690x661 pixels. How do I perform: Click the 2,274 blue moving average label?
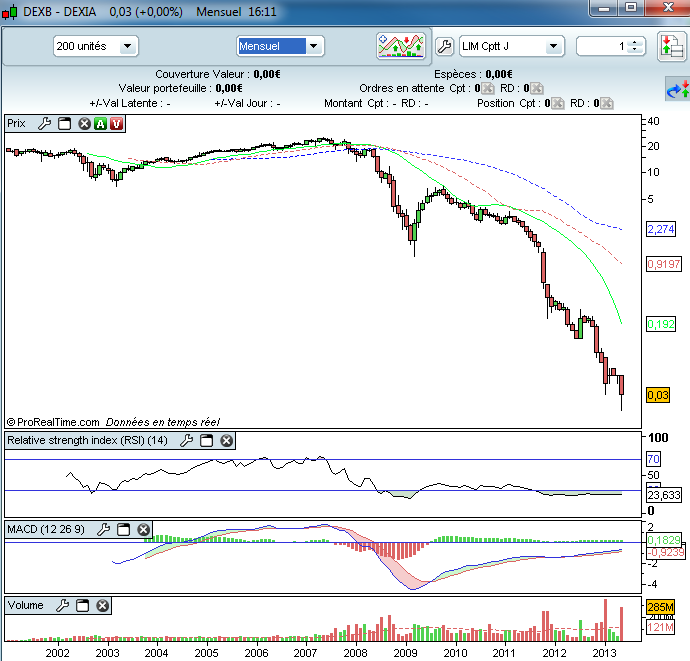point(661,229)
